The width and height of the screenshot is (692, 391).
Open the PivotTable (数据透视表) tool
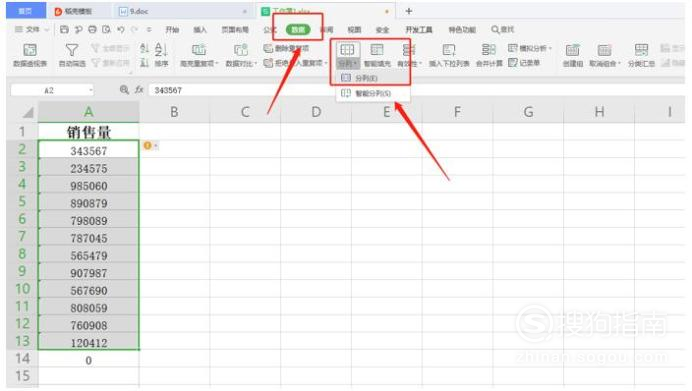[x=30, y=55]
